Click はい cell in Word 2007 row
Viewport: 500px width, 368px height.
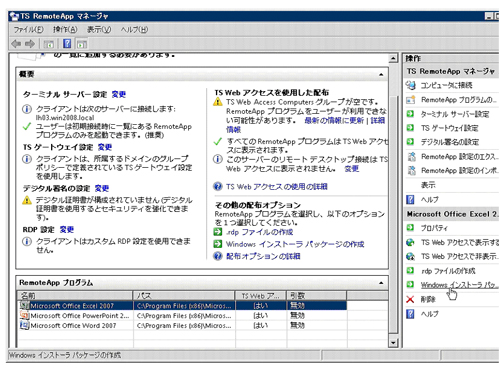point(260,325)
